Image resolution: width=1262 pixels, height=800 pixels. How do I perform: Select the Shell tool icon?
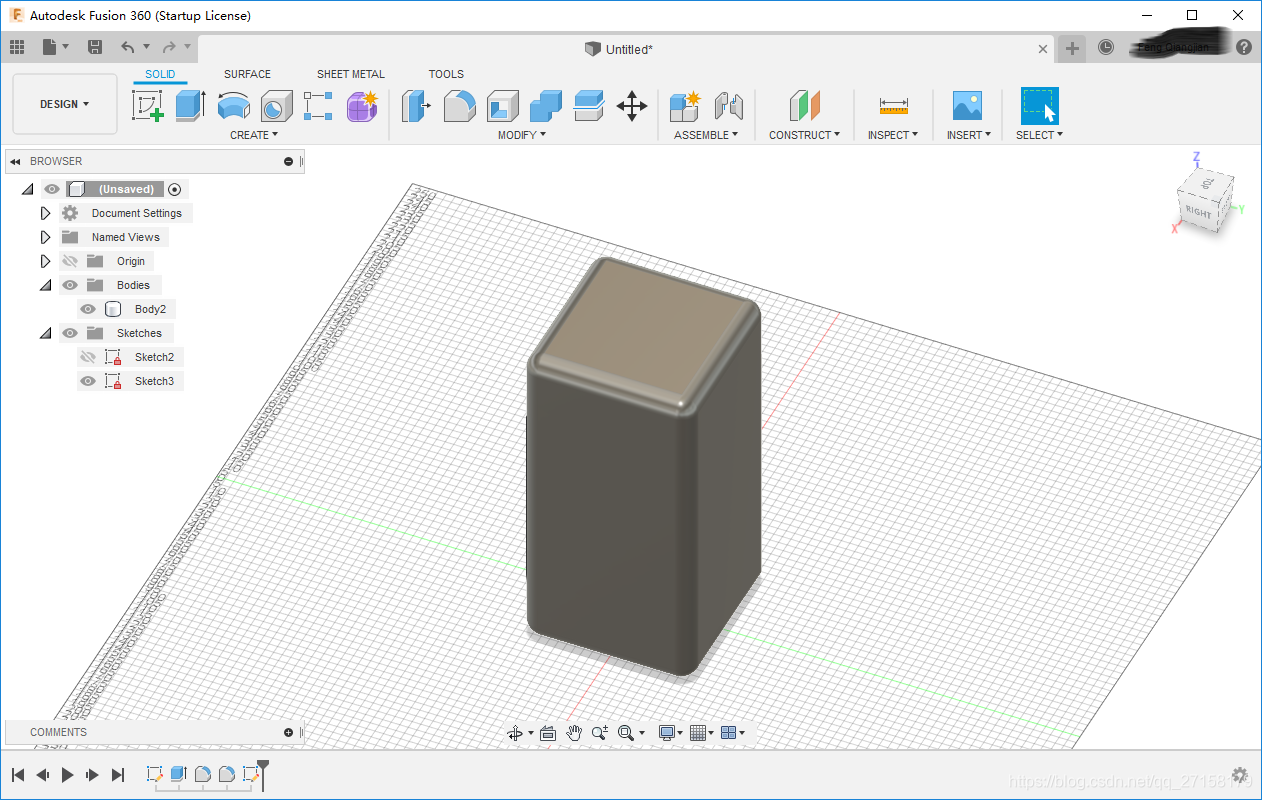pyautogui.click(x=502, y=105)
